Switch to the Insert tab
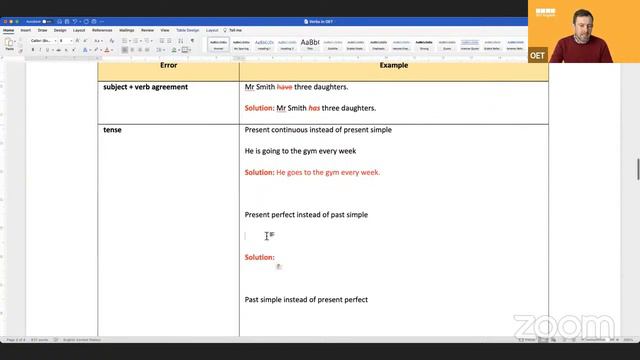Screen dimensions: 640x360 26,30
